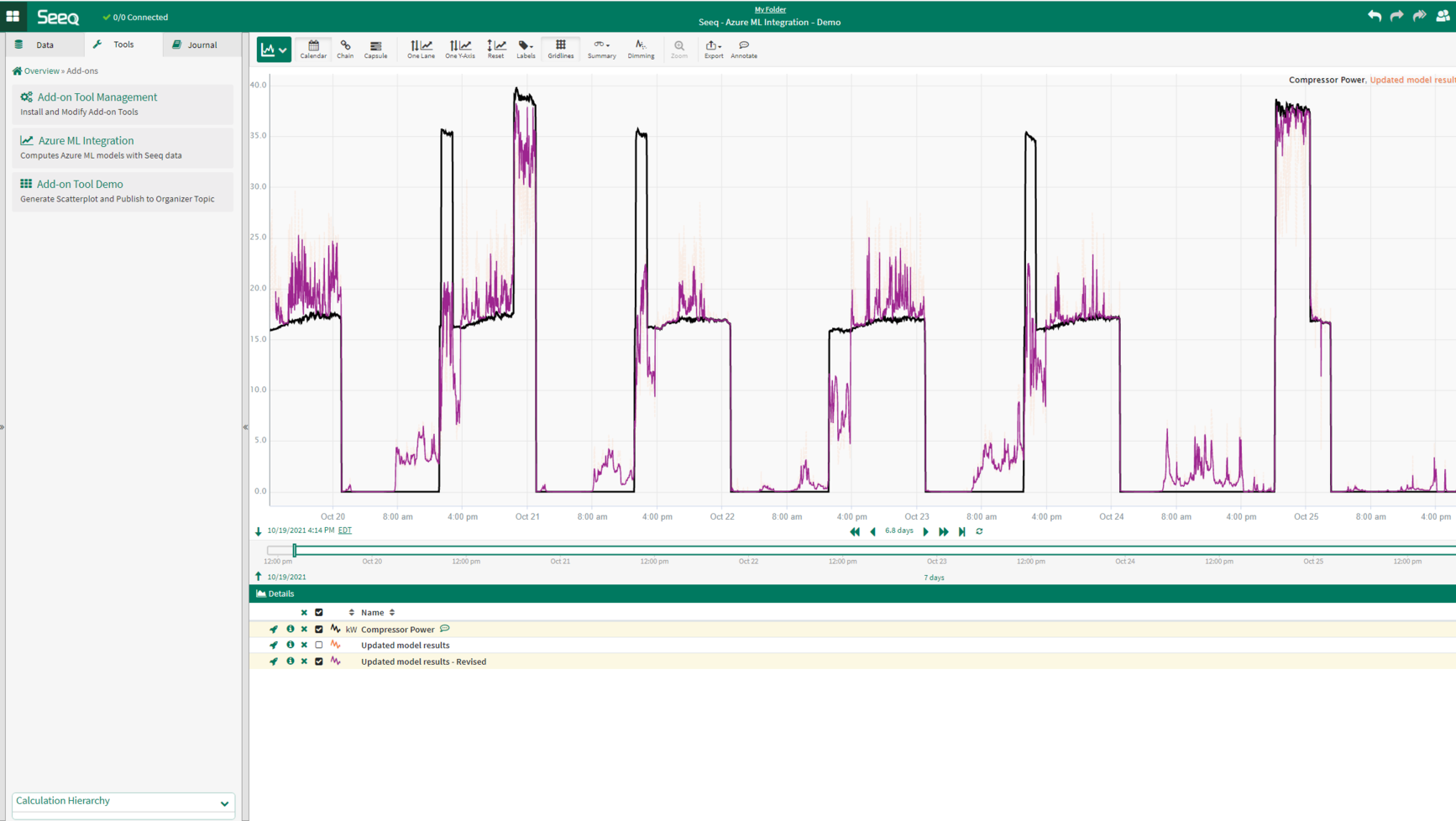Switch to the Data tab

pyautogui.click(x=45, y=44)
